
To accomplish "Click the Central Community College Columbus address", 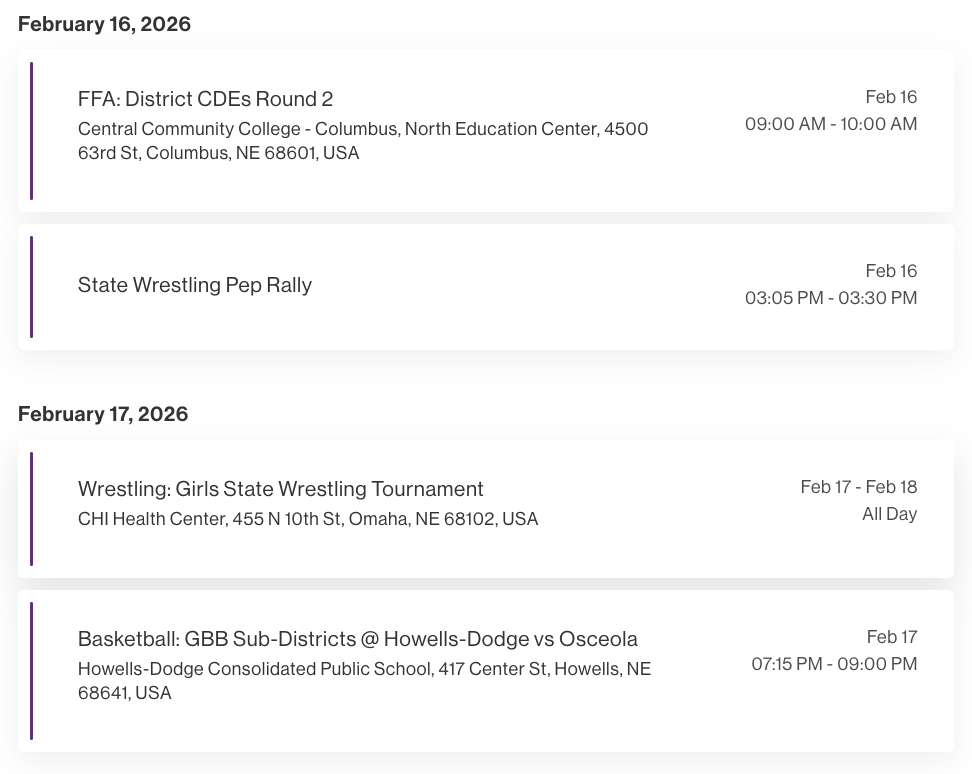I will pyautogui.click(x=362, y=141).
